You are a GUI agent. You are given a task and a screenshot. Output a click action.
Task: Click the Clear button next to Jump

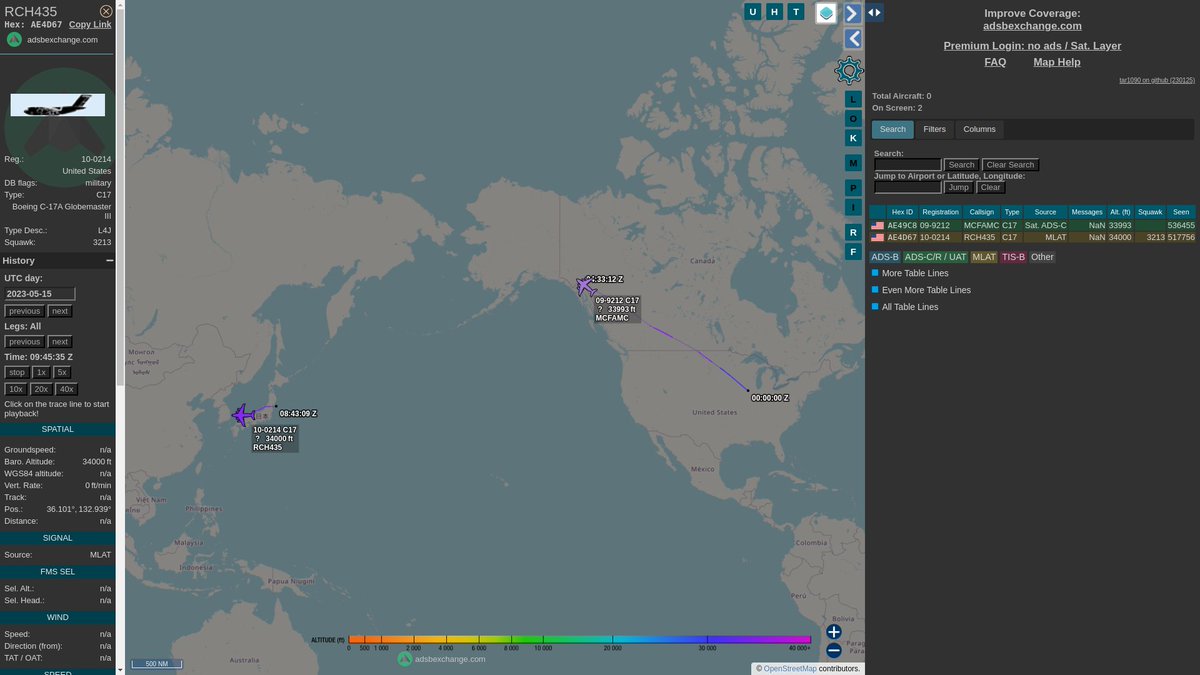(x=990, y=187)
